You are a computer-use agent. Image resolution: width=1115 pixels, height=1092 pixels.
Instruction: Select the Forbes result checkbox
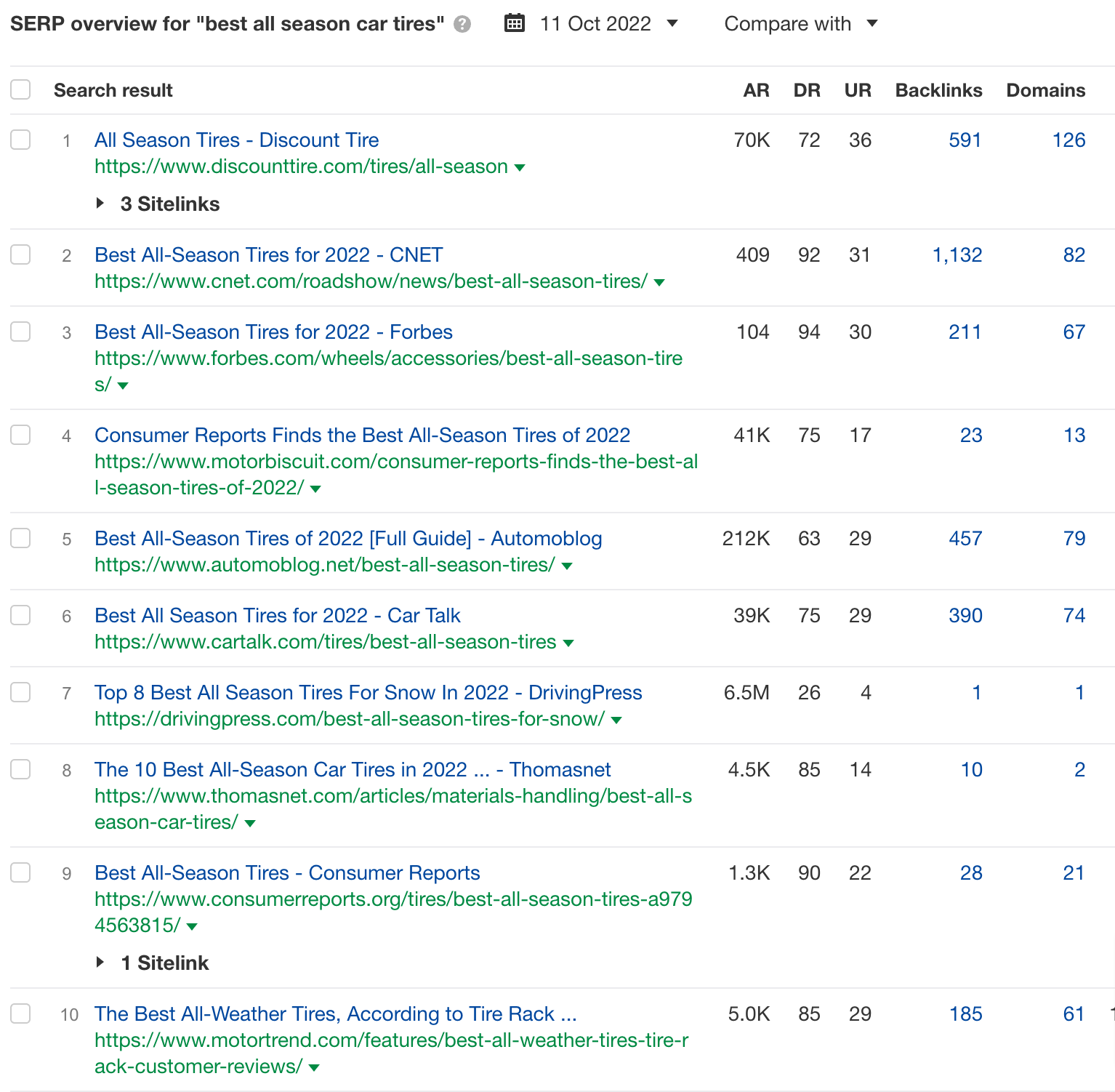tap(20, 332)
